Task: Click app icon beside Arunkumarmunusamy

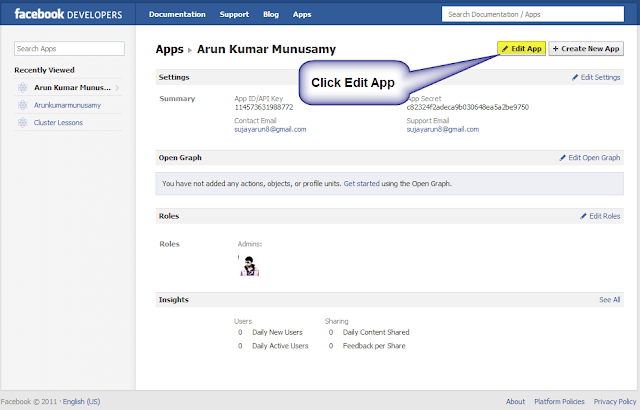Action: [x=22, y=105]
